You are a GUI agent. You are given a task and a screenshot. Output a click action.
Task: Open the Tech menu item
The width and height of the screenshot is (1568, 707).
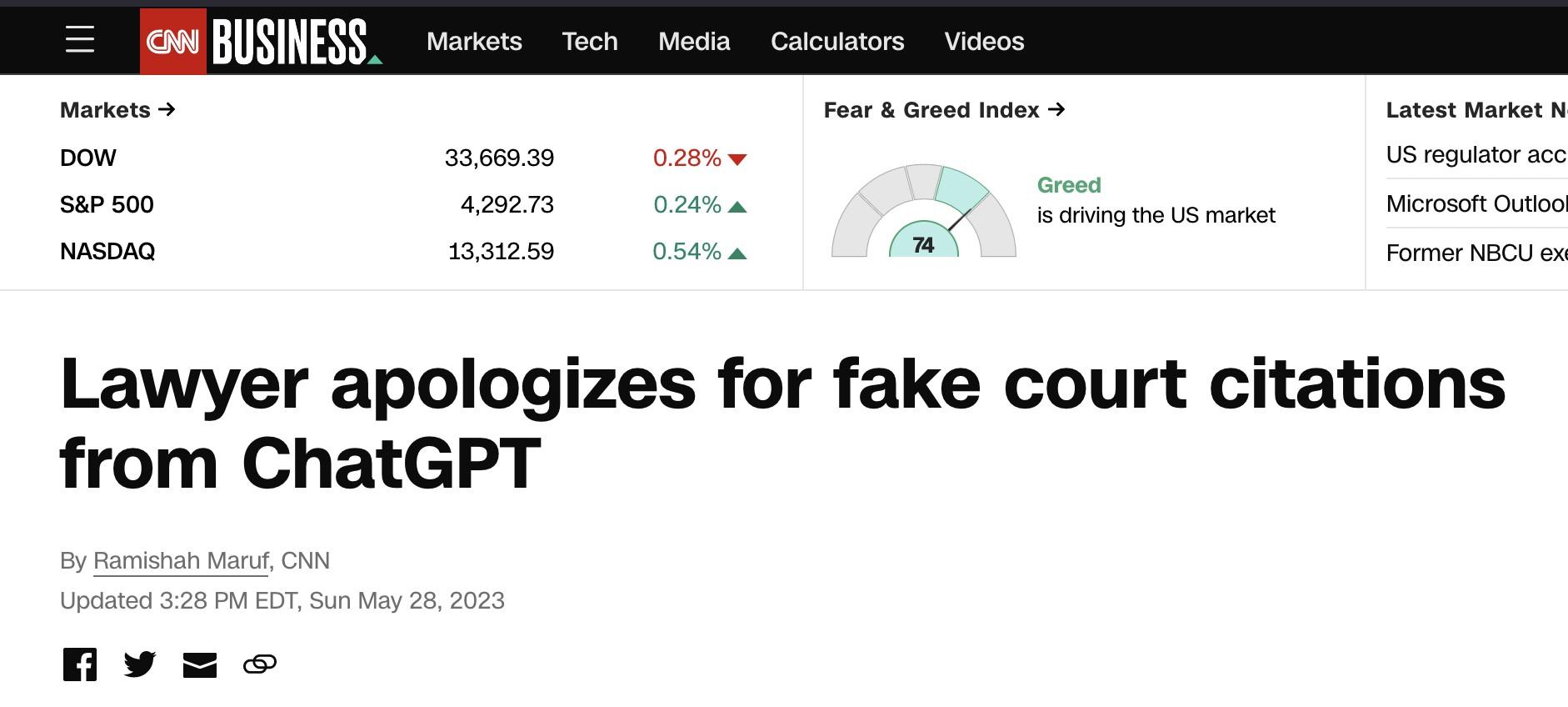(x=590, y=41)
